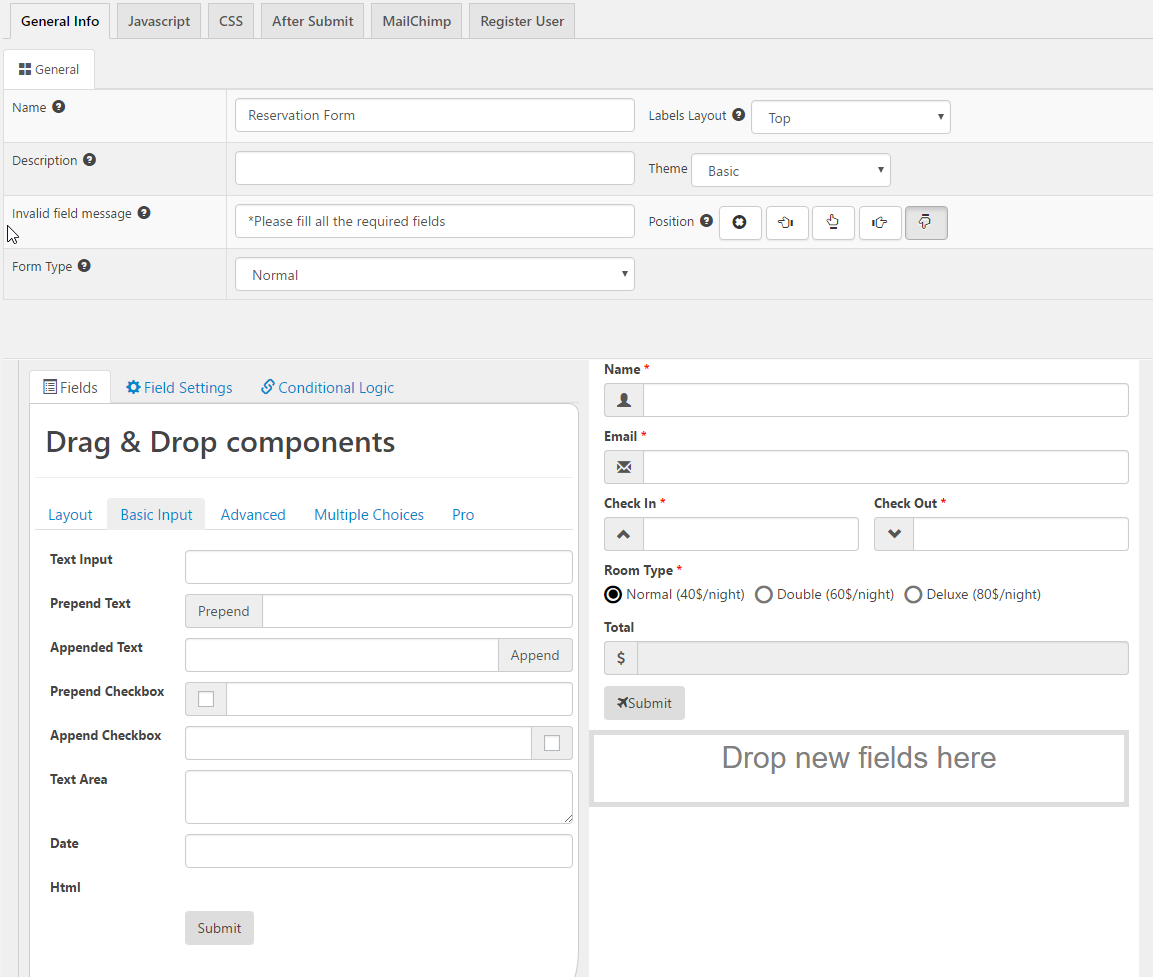Show Pro components
This screenshot has width=1153, height=977.
(463, 515)
